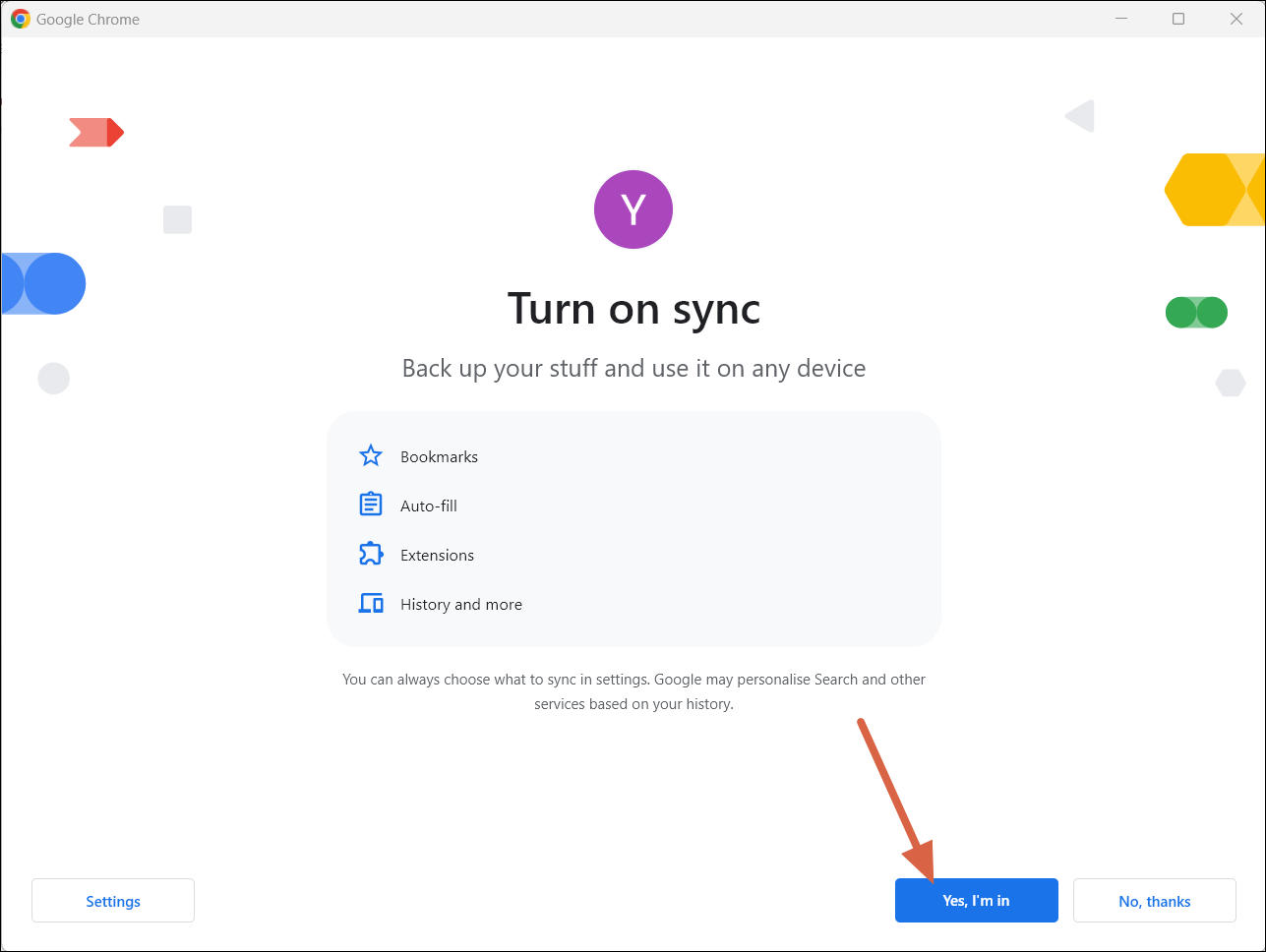The width and height of the screenshot is (1266, 952).
Task: Click the History and more text label
Action: tap(460, 604)
